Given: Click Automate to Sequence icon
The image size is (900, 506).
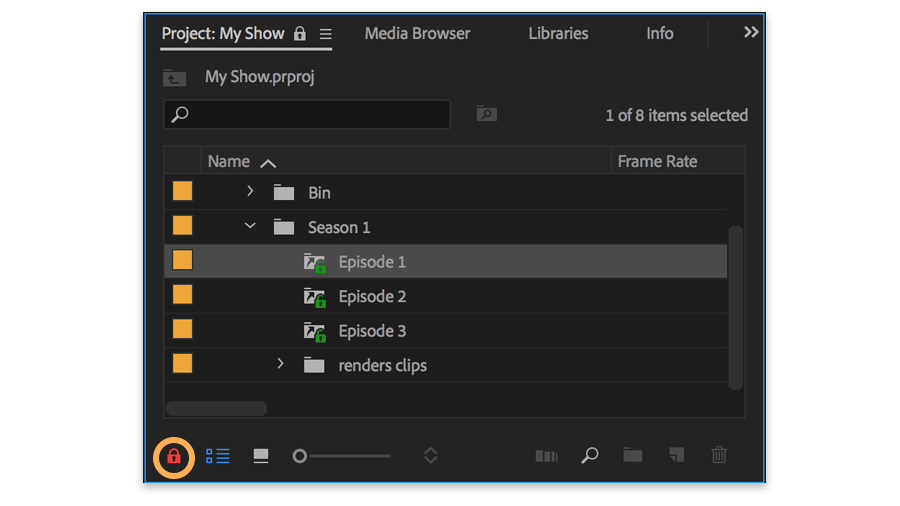Looking at the screenshot, I should coord(546,456).
